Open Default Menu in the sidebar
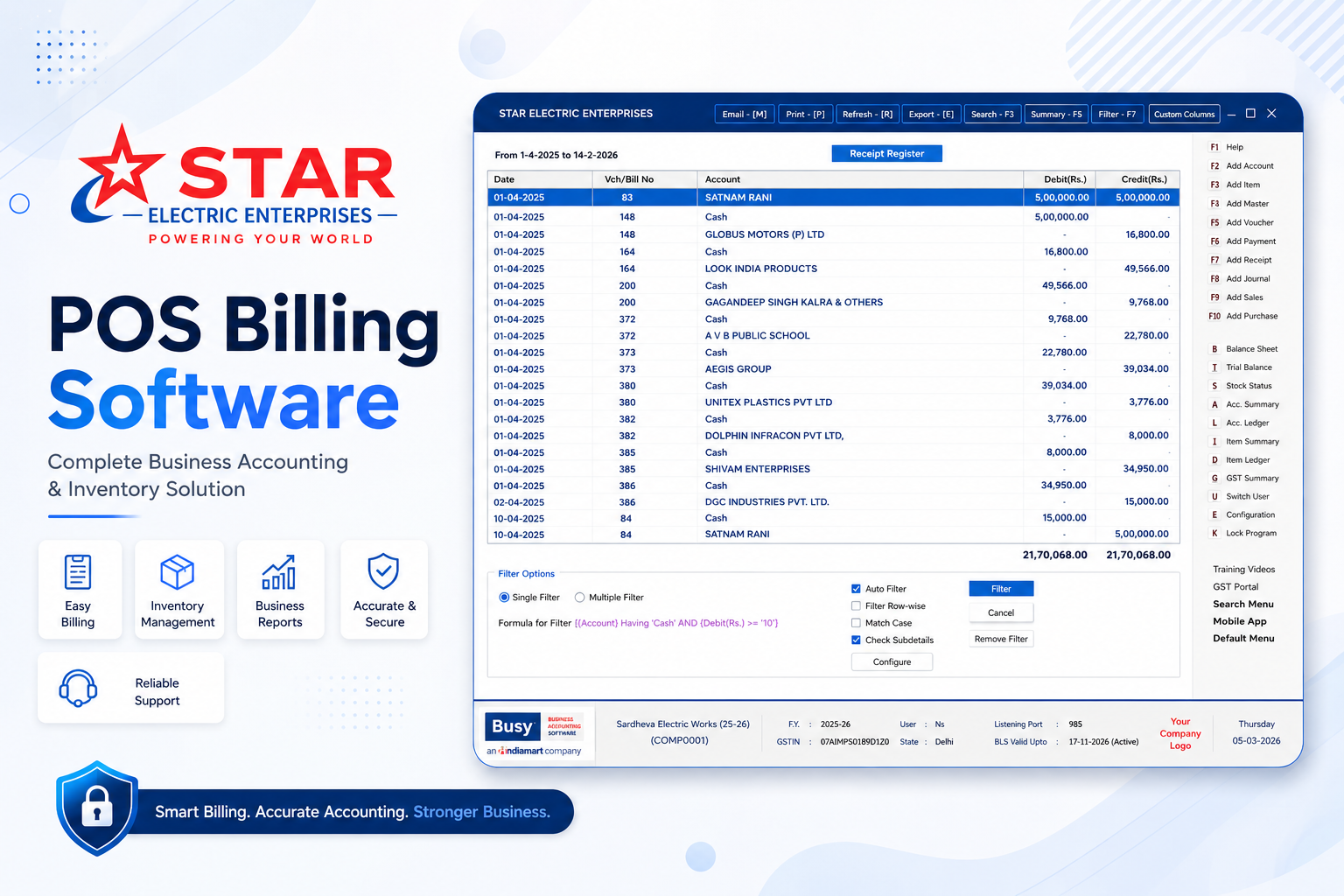Viewport: 1344px width, 896px height. coord(1243,639)
